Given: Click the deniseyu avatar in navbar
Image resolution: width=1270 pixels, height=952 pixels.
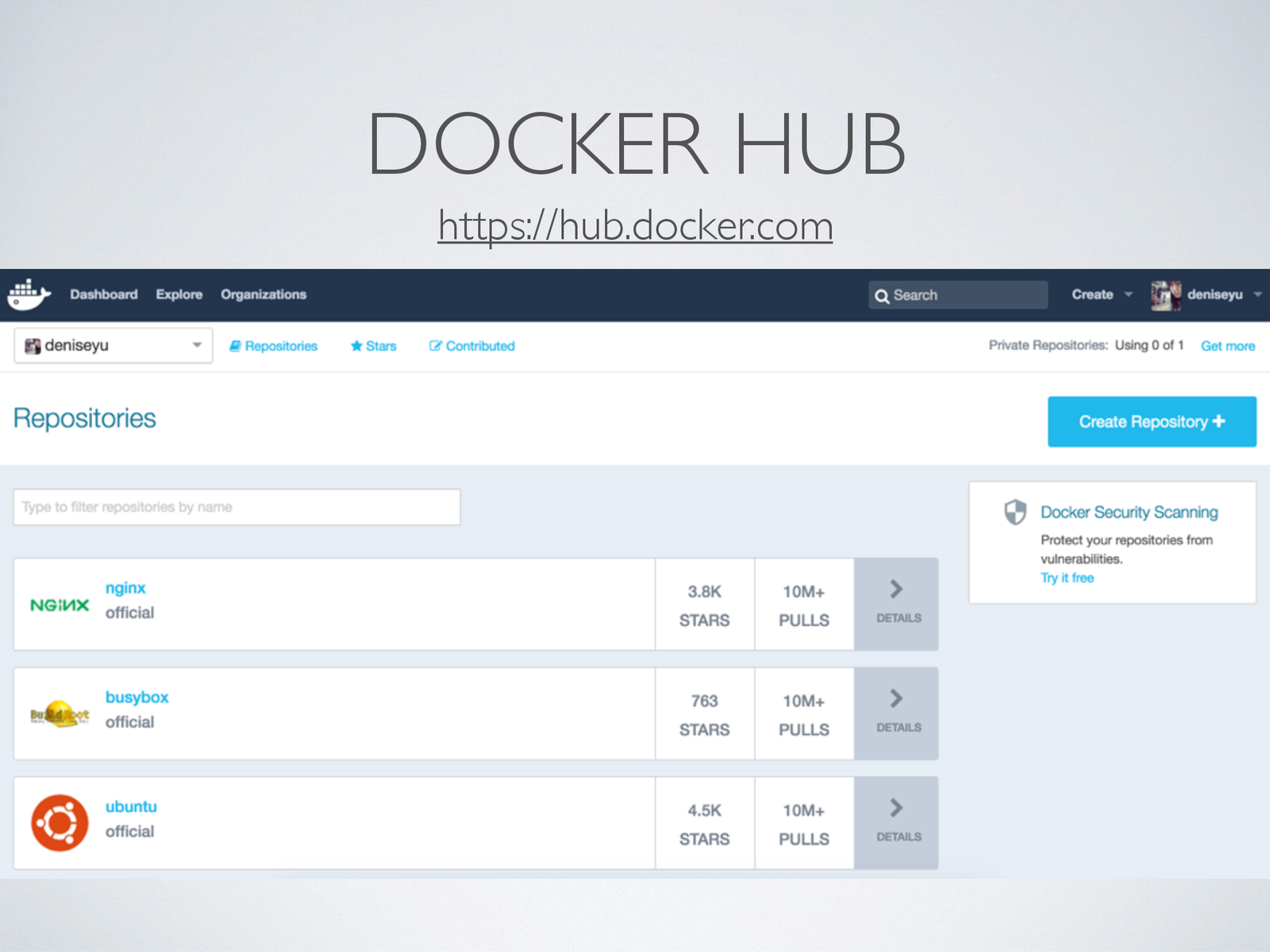Looking at the screenshot, I should coord(1166,295).
